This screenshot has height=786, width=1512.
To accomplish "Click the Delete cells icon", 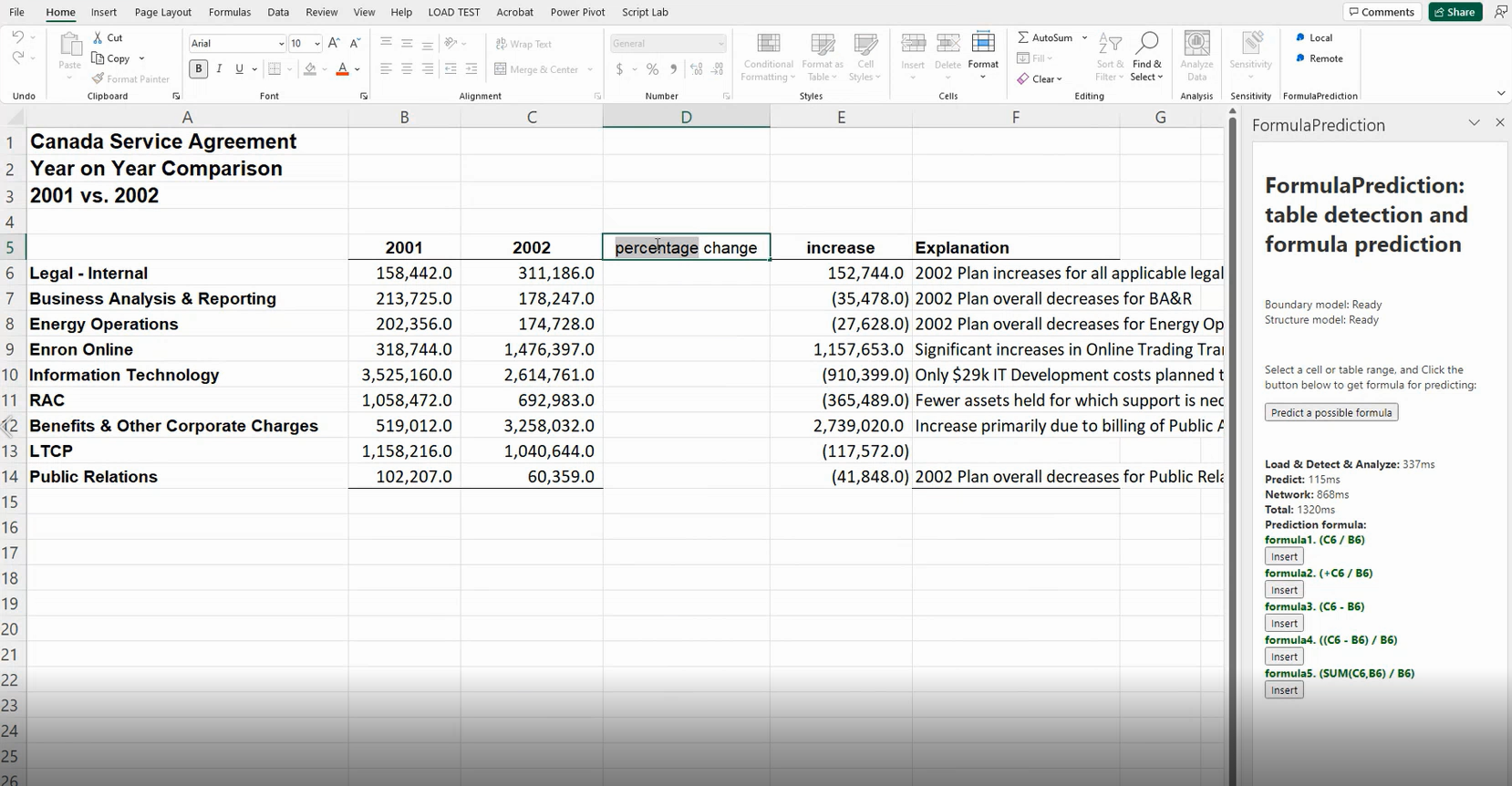I will [x=948, y=44].
